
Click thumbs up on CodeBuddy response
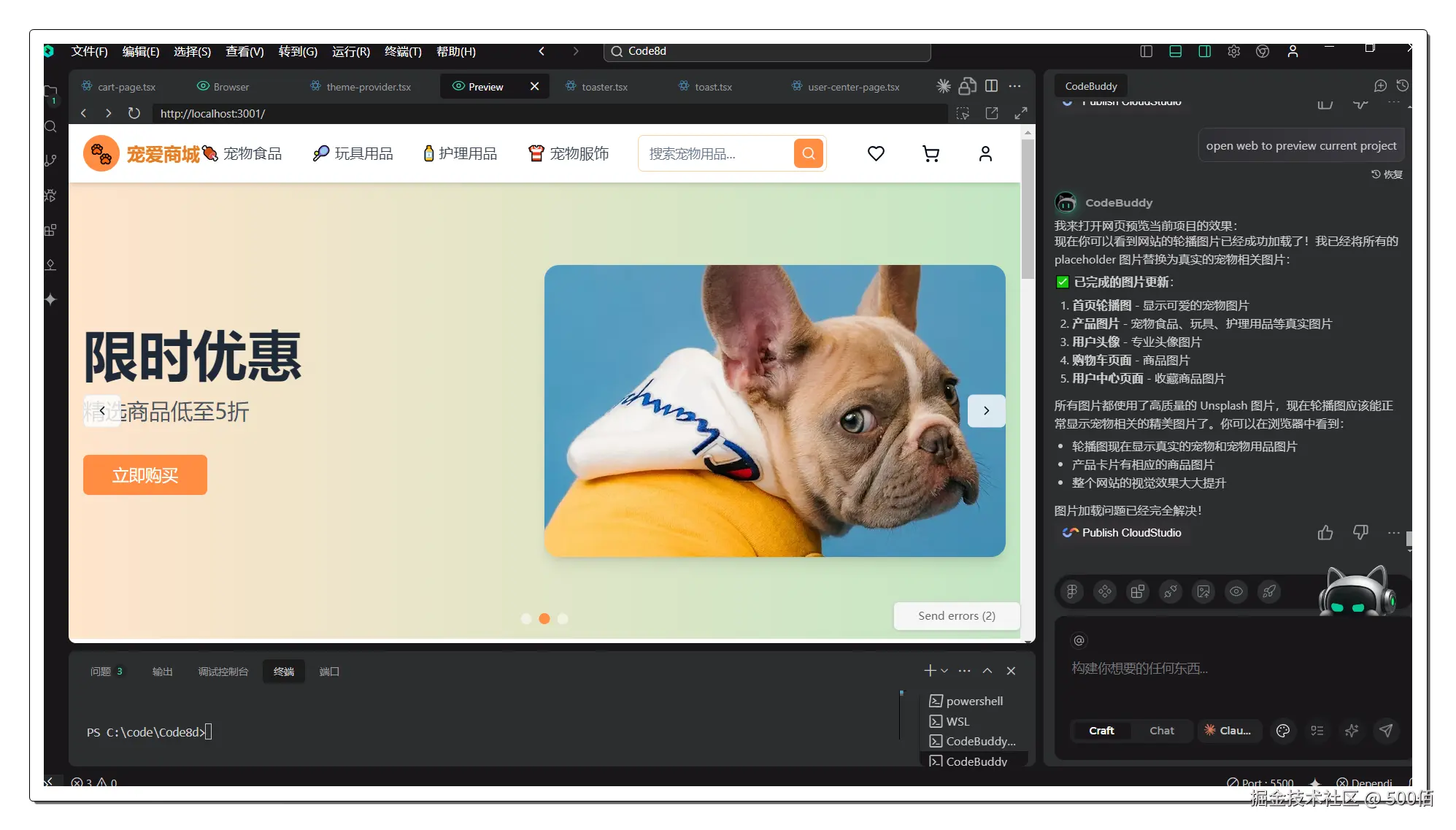tap(1325, 533)
